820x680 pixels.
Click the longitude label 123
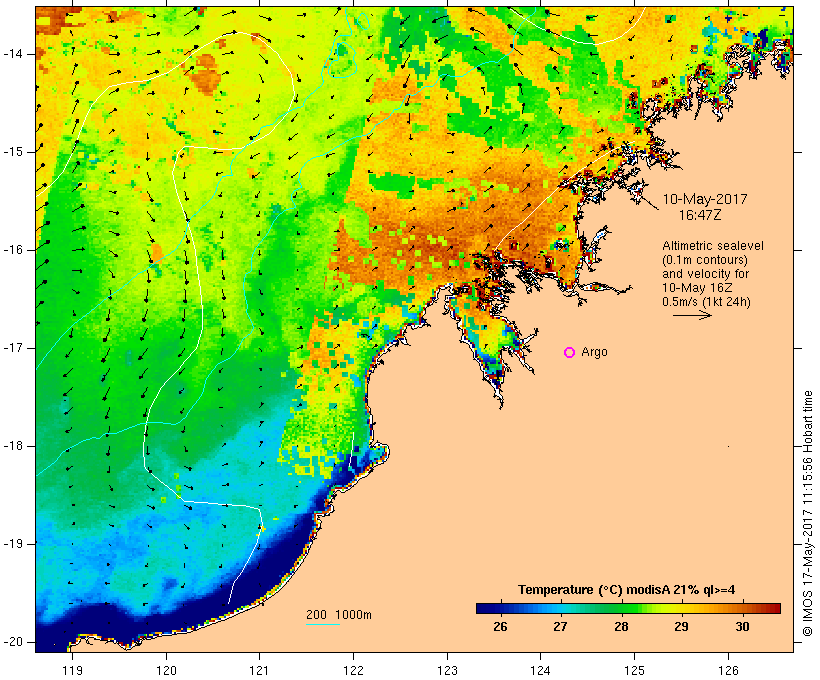click(x=447, y=671)
